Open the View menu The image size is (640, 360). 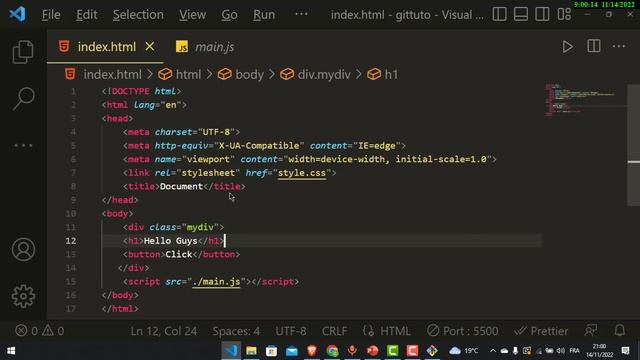click(x=192, y=15)
